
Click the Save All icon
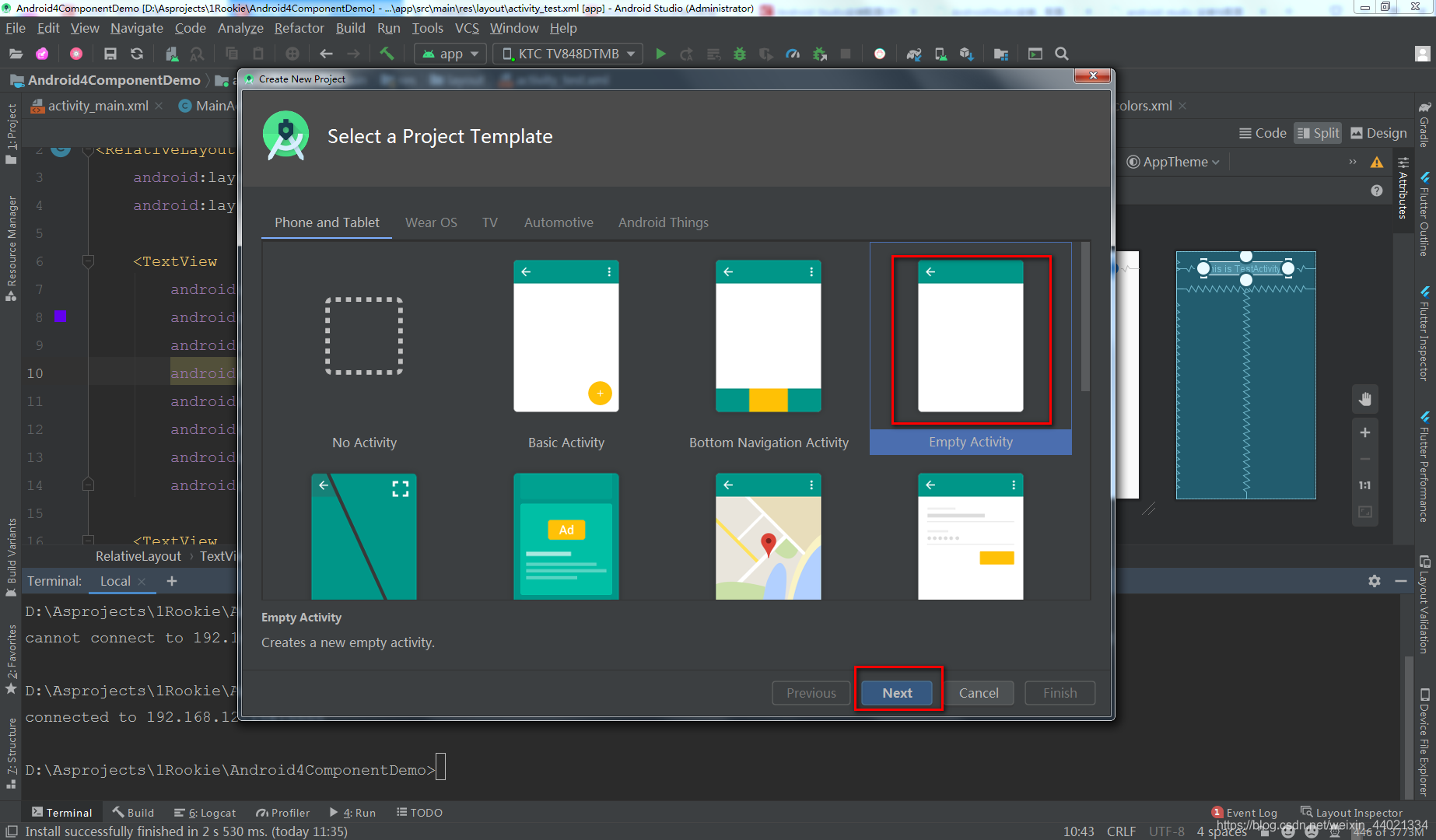tap(110, 54)
